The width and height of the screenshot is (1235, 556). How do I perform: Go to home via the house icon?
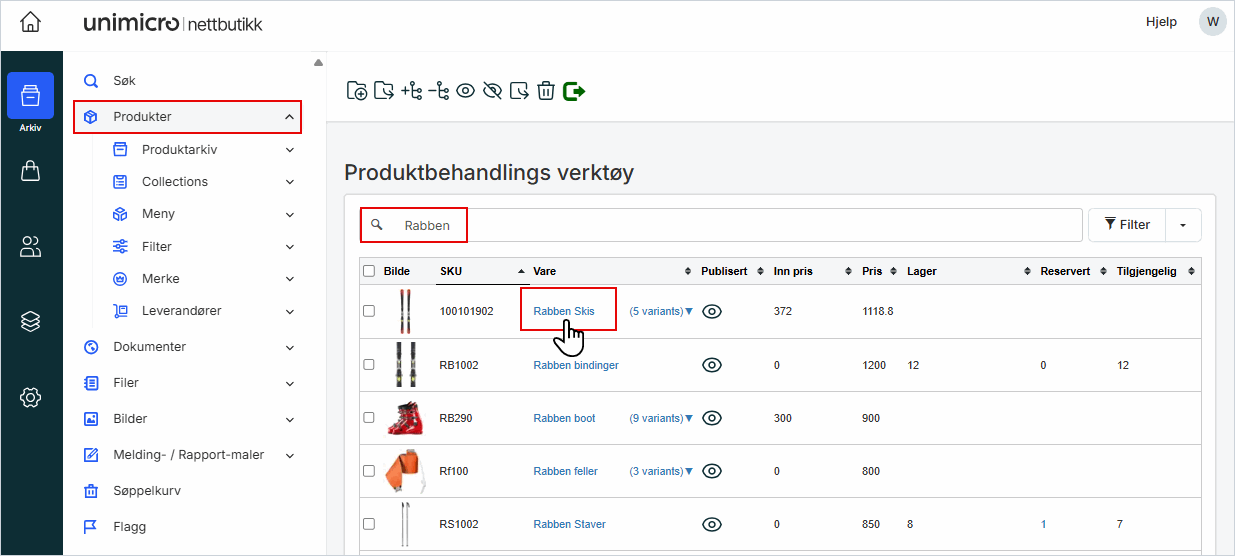[x=31, y=22]
